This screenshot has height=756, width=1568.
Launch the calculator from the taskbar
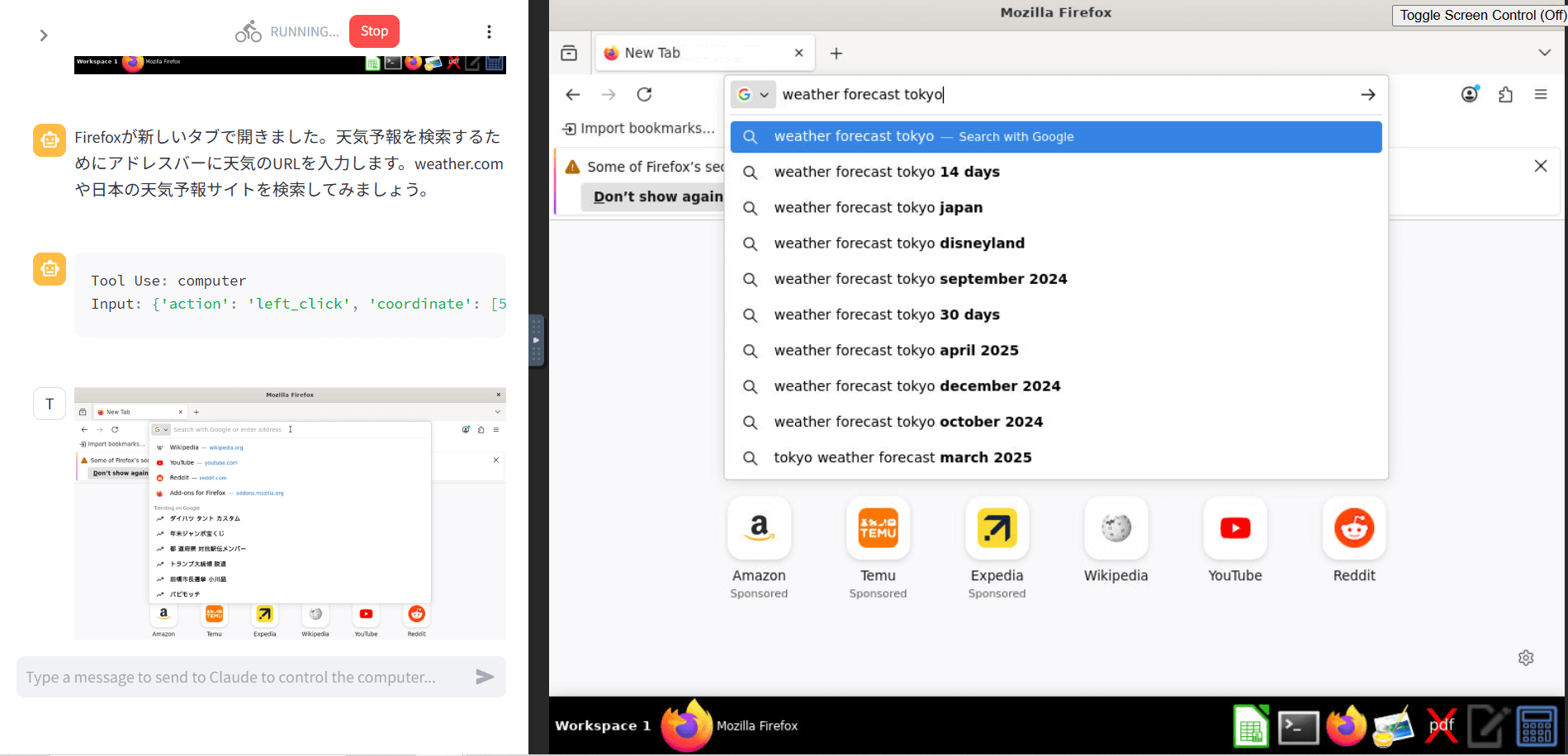[x=1537, y=727]
